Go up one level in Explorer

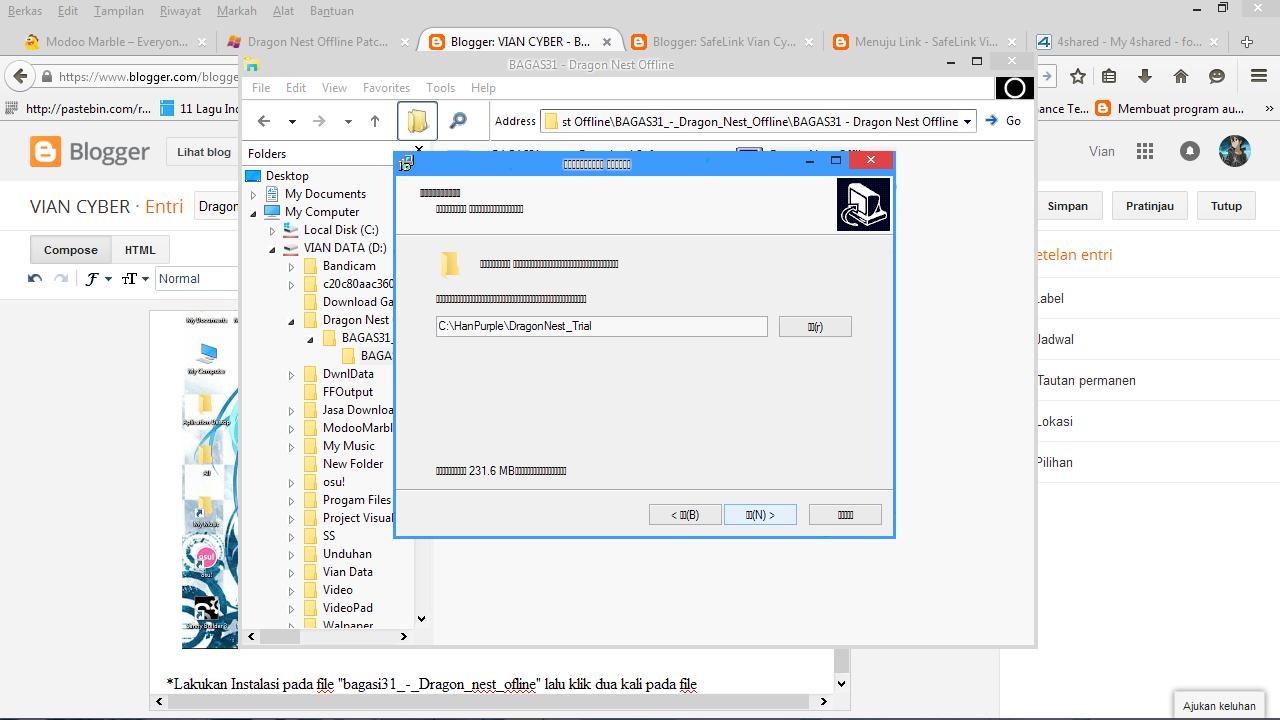pyautogui.click(x=375, y=121)
